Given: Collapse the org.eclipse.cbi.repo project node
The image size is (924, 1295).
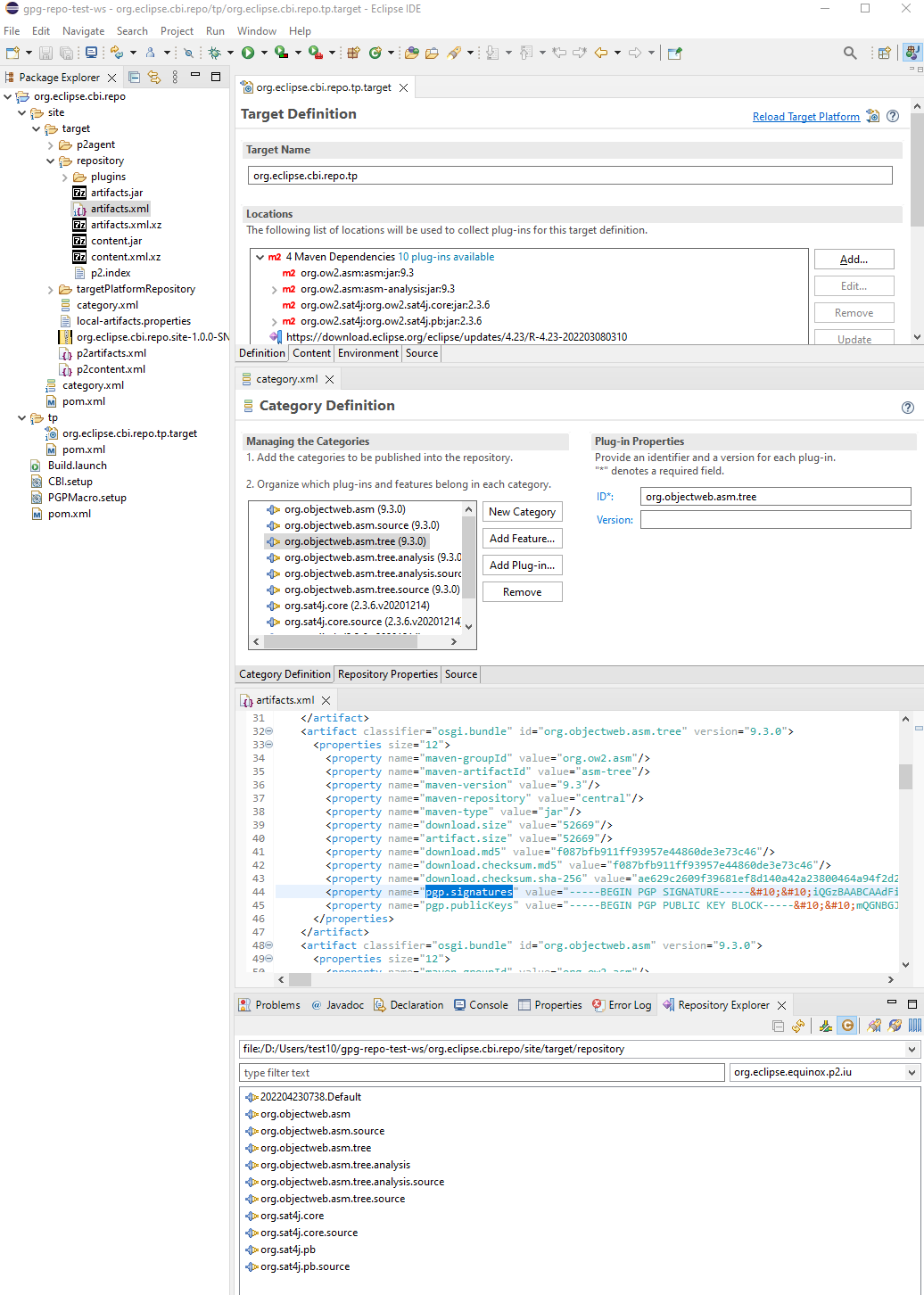Looking at the screenshot, I should [8, 96].
